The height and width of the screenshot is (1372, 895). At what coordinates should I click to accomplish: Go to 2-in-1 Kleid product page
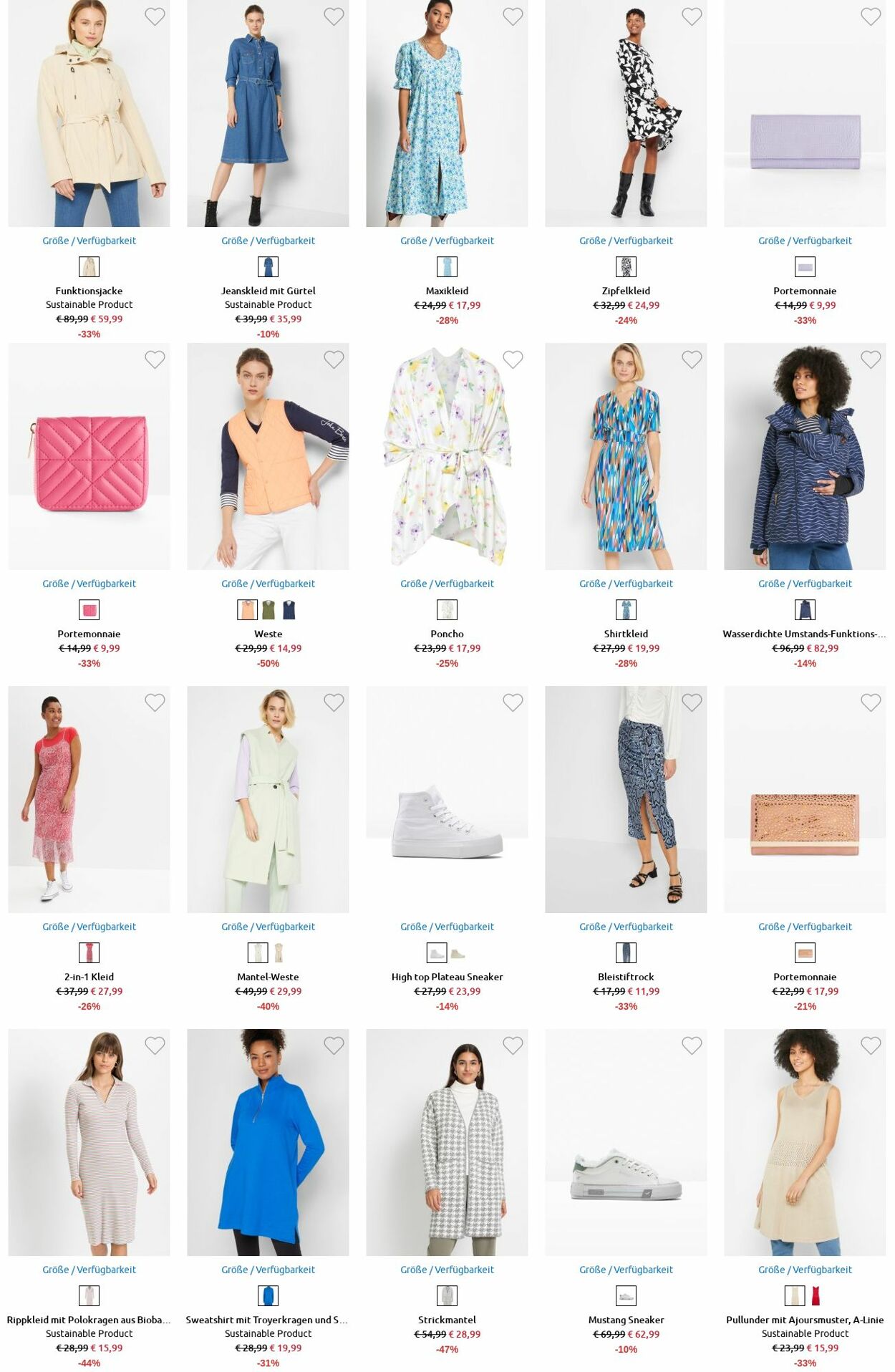(x=89, y=977)
